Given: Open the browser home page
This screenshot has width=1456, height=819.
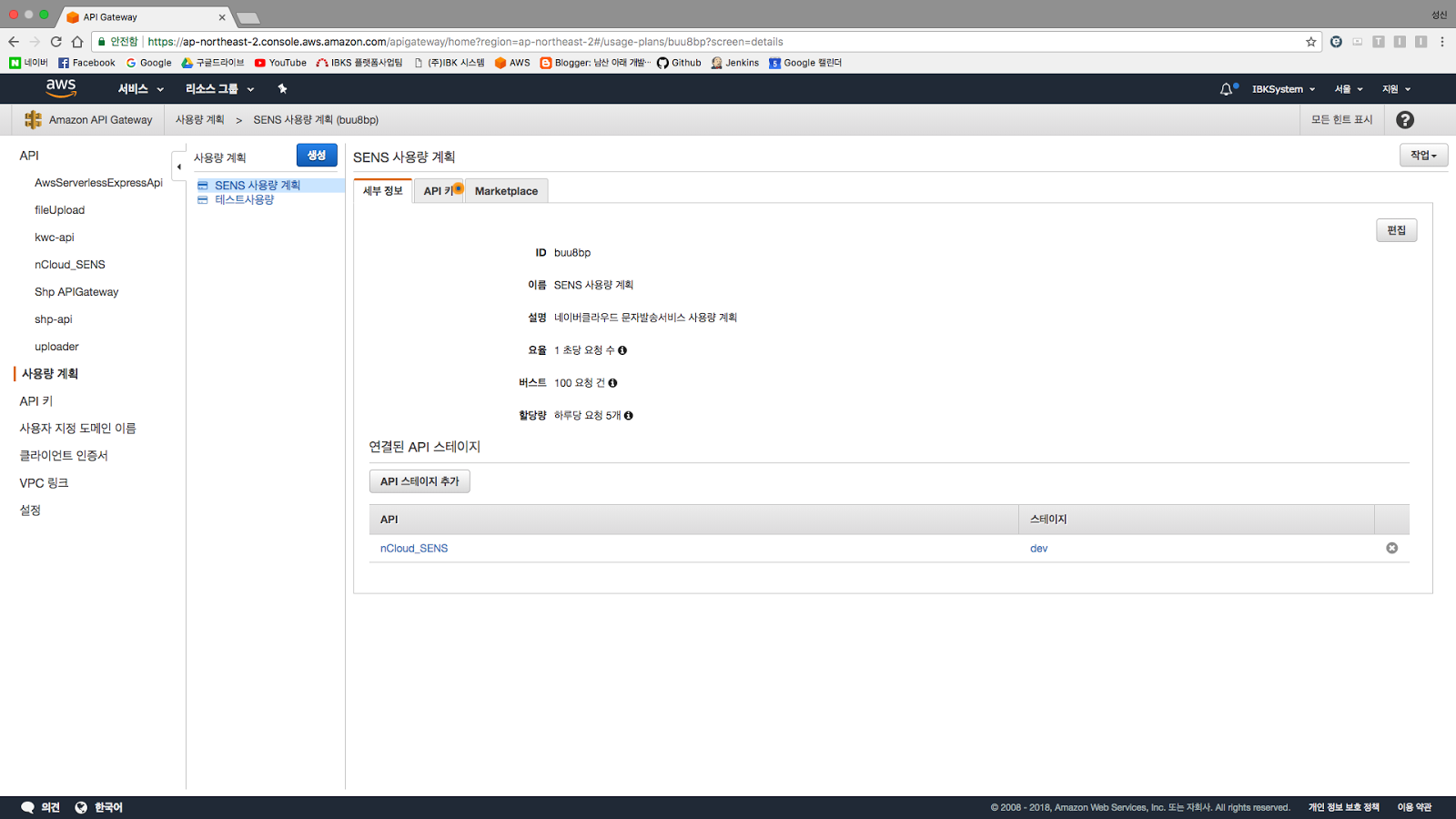Looking at the screenshot, I should [77, 42].
